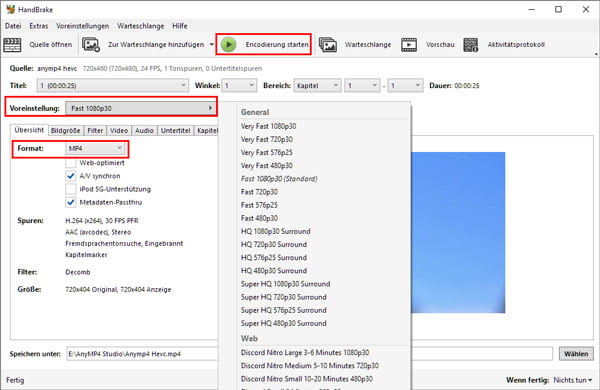The height and width of the screenshot is (390, 600).
Task: Select Fast 720p30 preset
Action: (x=259, y=192)
